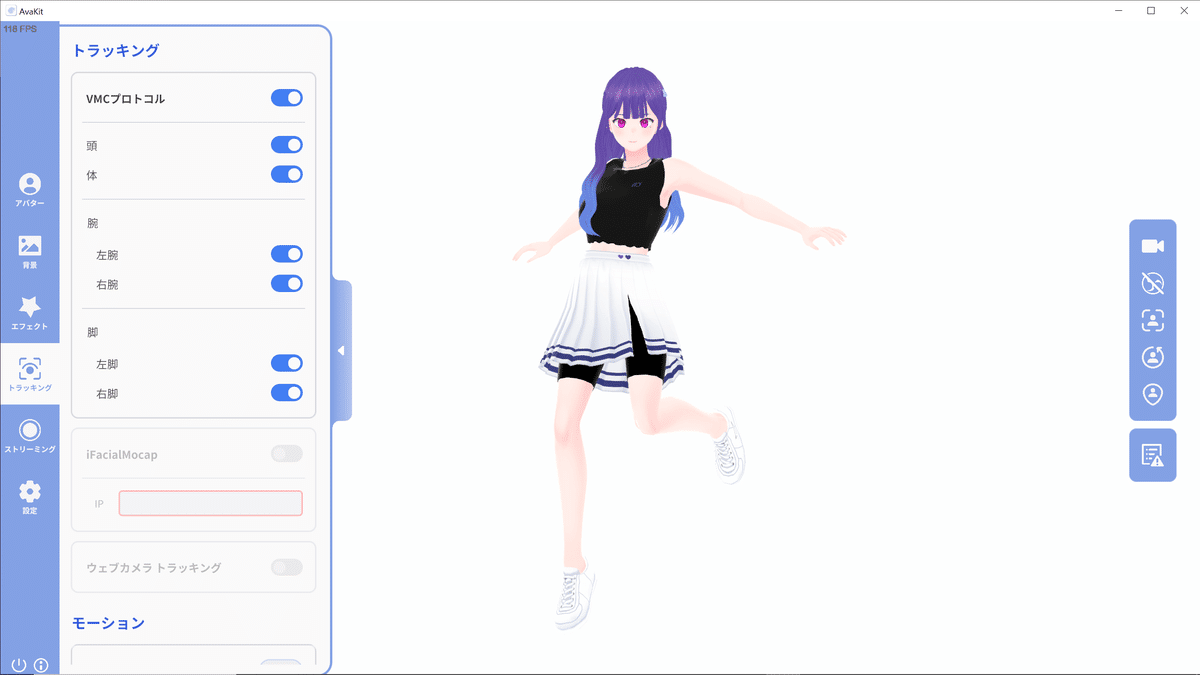Click the avatar pose reset icon
This screenshot has width=1200, height=675.
point(1152,357)
